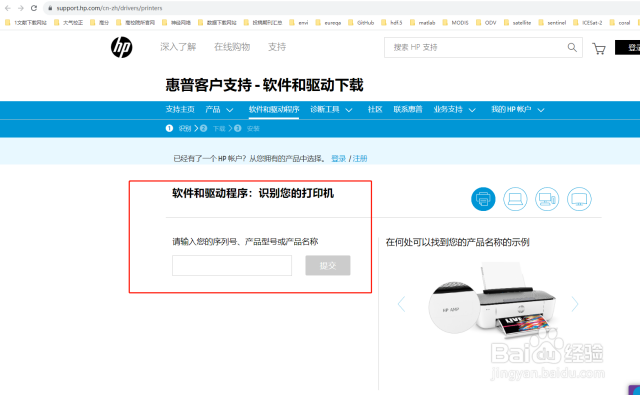Open the ICESat-2 bookmark folder
This screenshot has width=640, height=395.
point(588,23)
